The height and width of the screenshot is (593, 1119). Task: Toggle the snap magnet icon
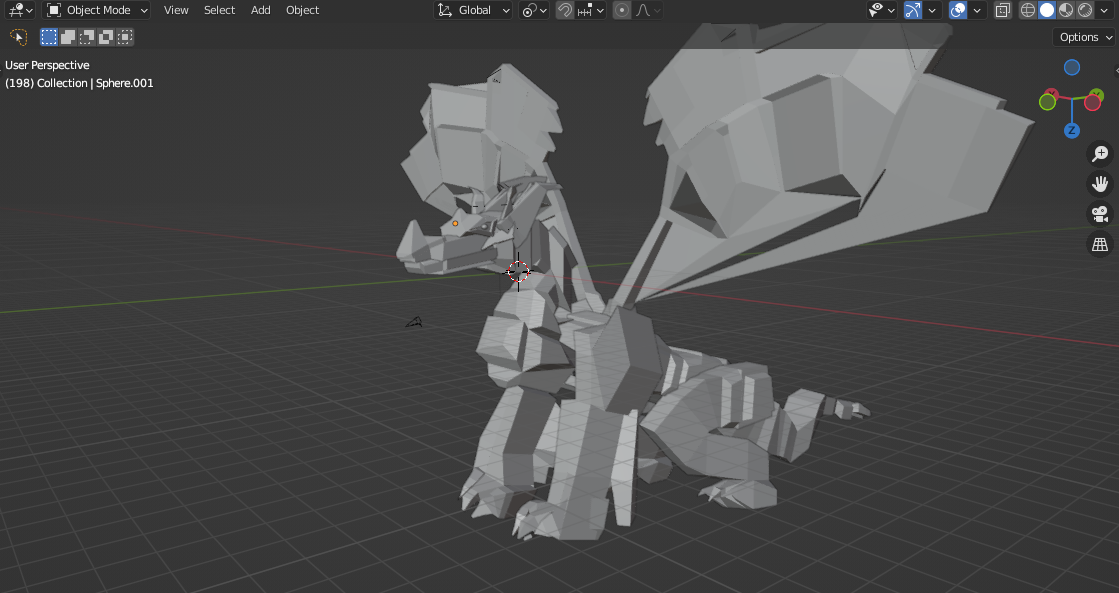(x=564, y=10)
